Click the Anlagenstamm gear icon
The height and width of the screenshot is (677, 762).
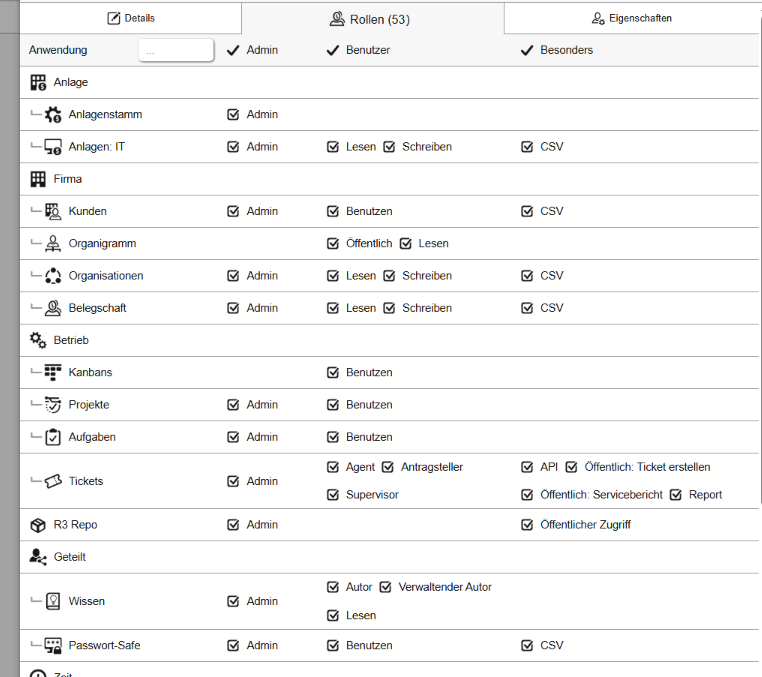pyautogui.click(x=54, y=115)
